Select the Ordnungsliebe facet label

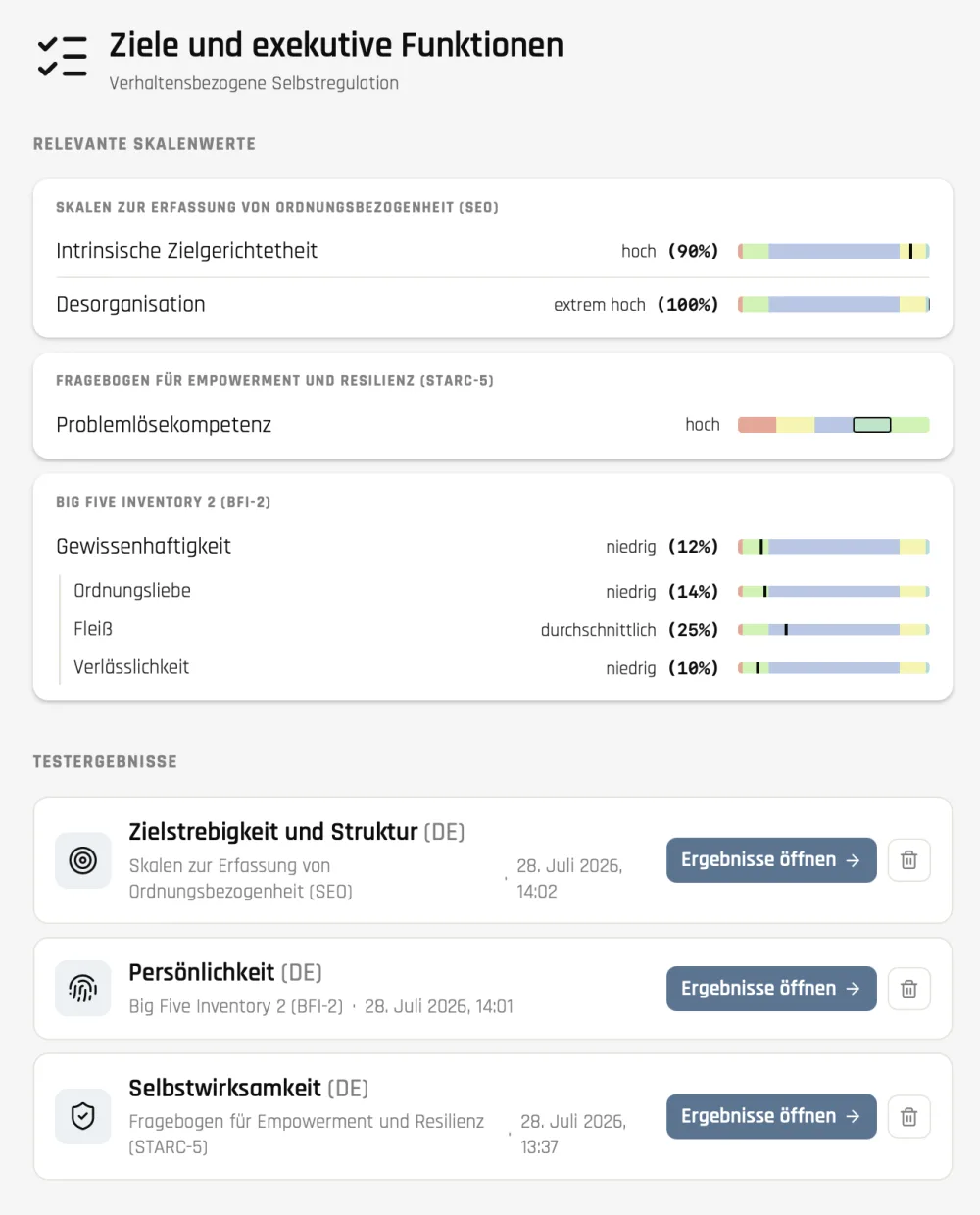132,591
